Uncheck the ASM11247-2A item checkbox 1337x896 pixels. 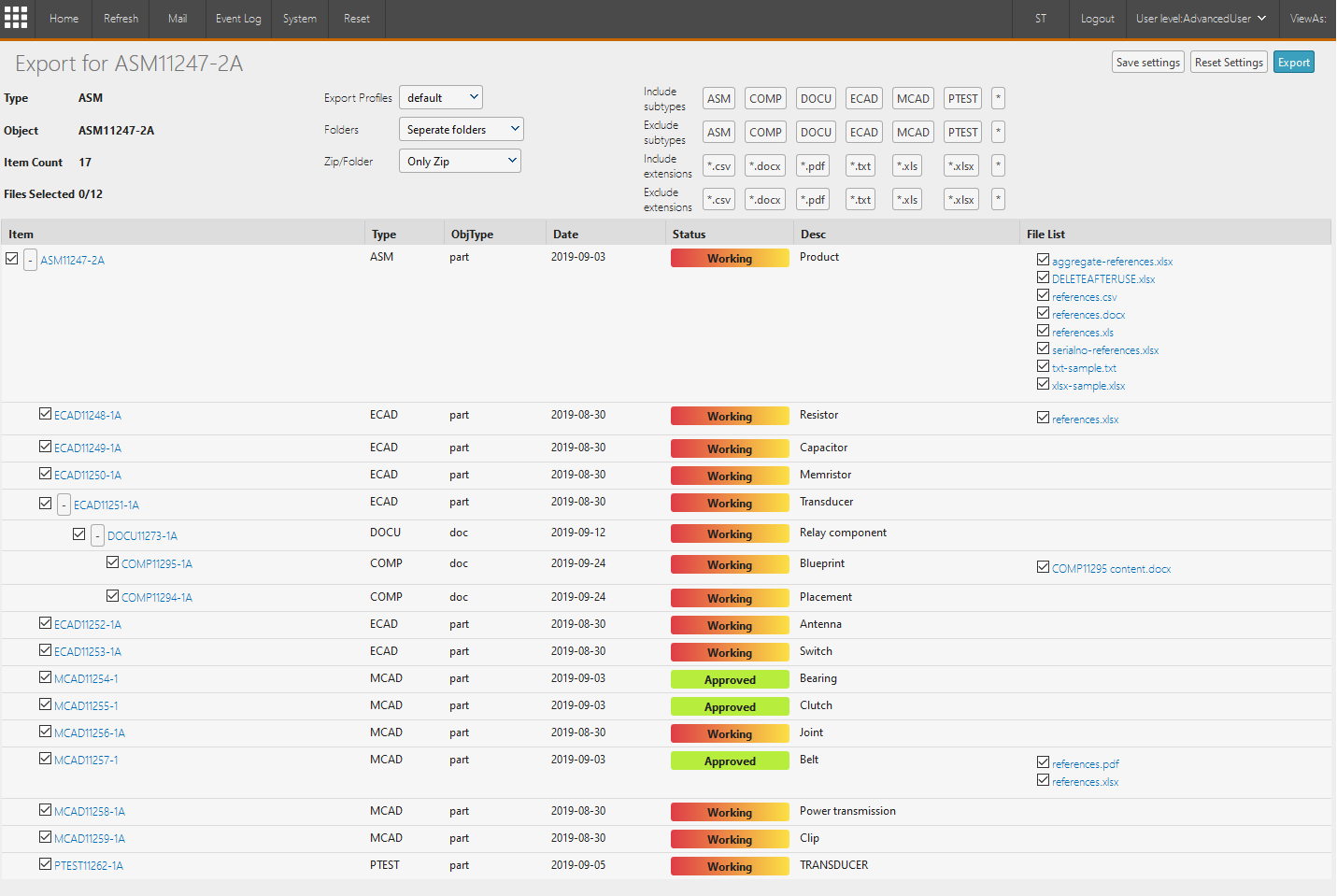pyautogui.click(x=11, y=258)
